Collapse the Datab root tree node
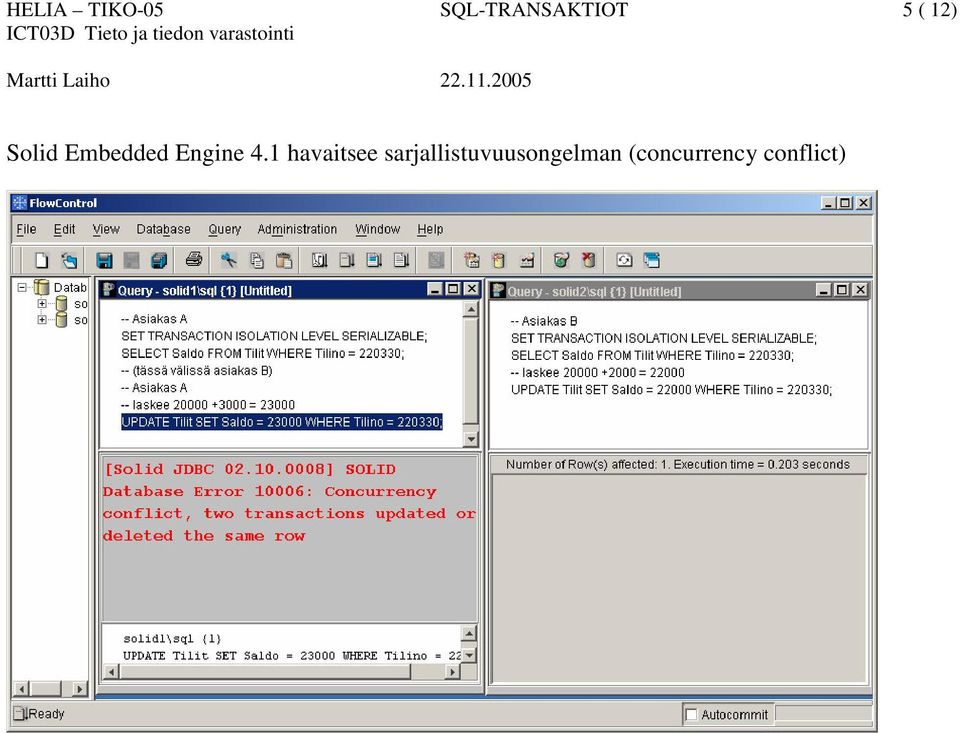Screen dimensions: 960x733 23,287
